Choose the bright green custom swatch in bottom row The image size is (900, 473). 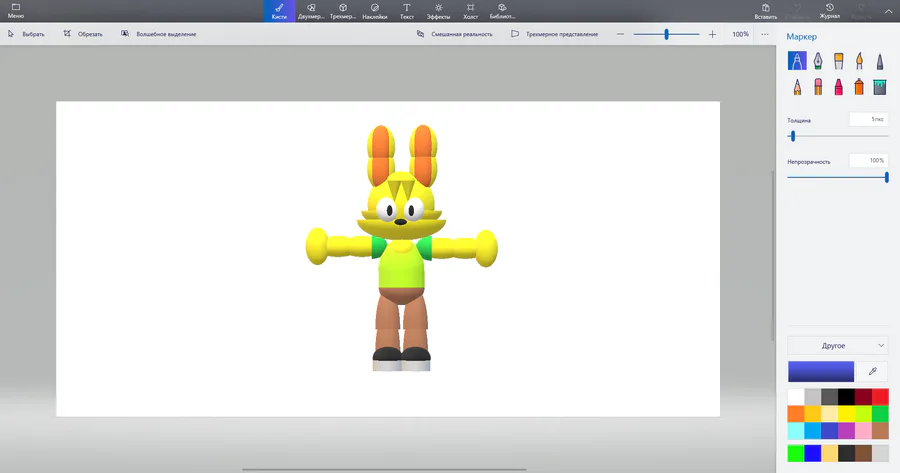coord(796,453)
